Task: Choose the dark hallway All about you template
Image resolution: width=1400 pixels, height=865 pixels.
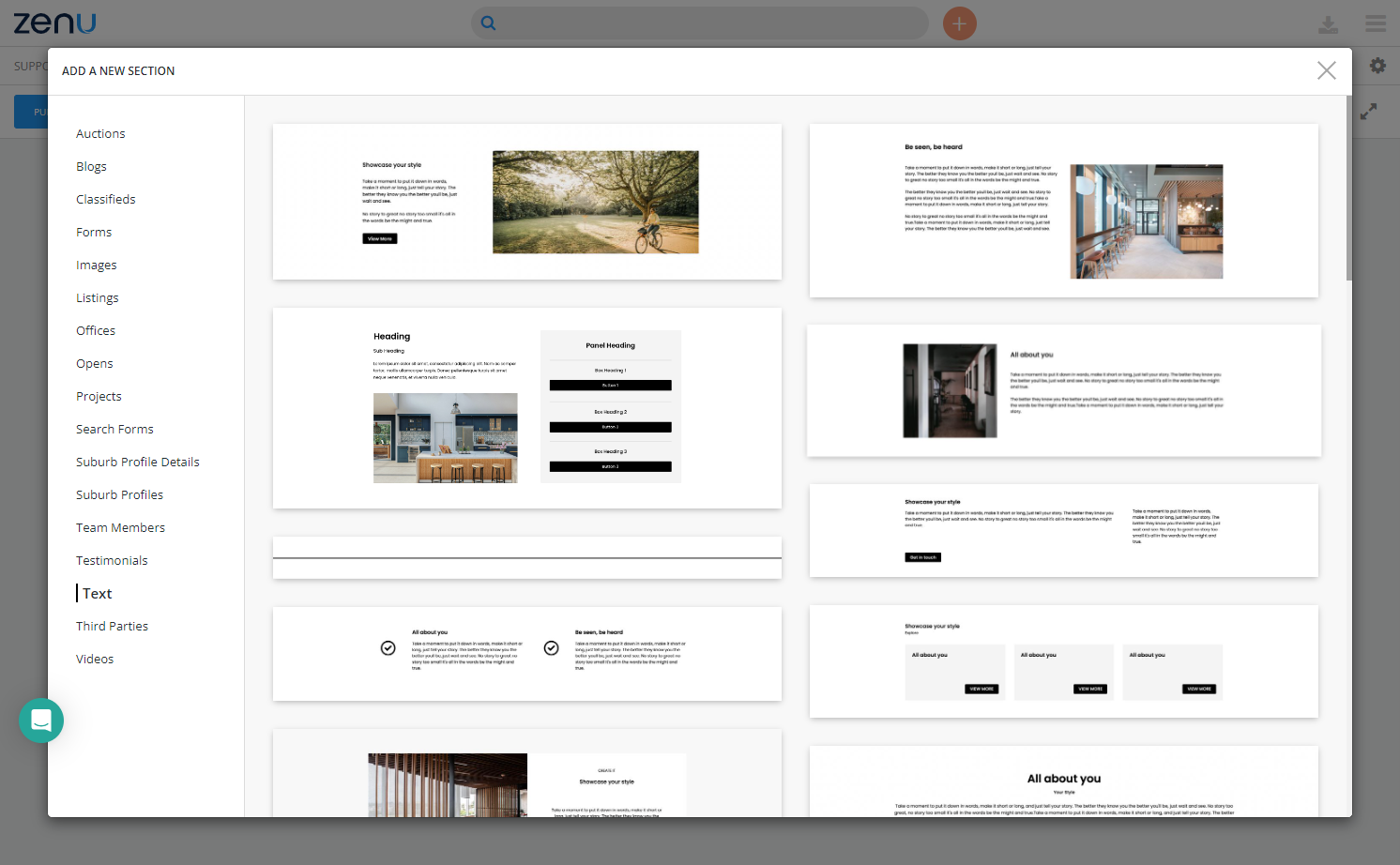Action: click(x=1064, y=391)
